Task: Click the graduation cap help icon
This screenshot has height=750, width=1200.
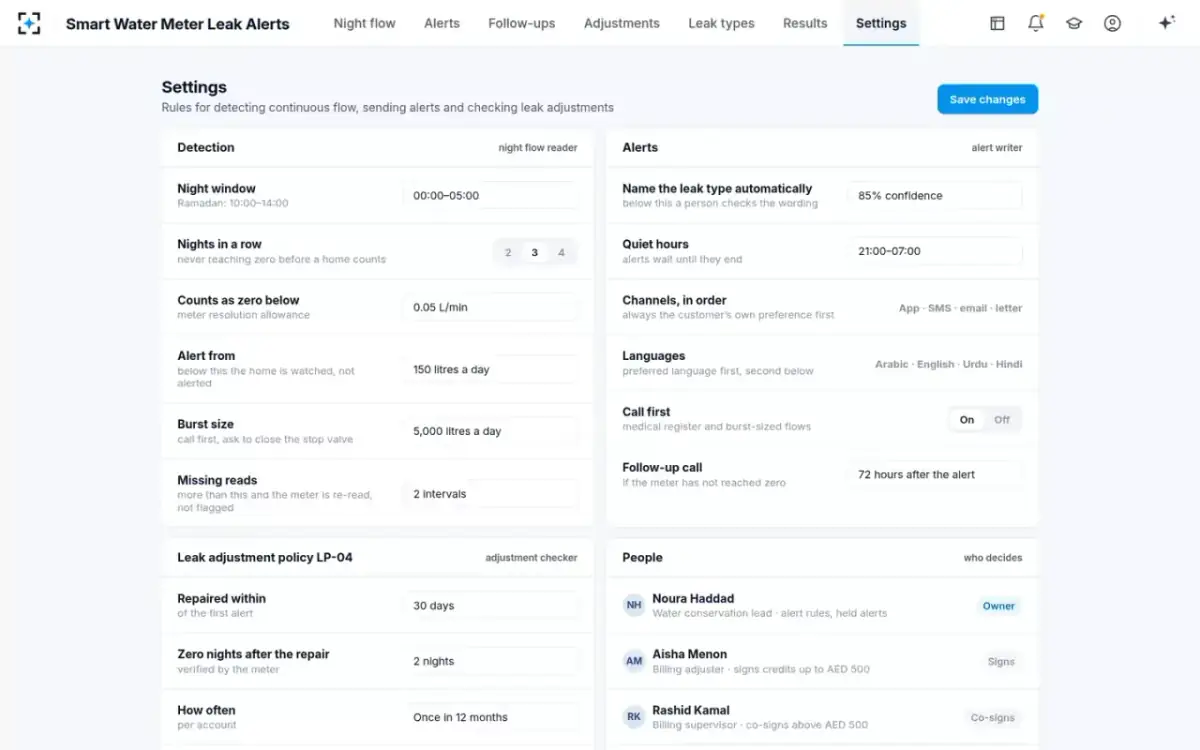Action: click(x=1074, y=23)
